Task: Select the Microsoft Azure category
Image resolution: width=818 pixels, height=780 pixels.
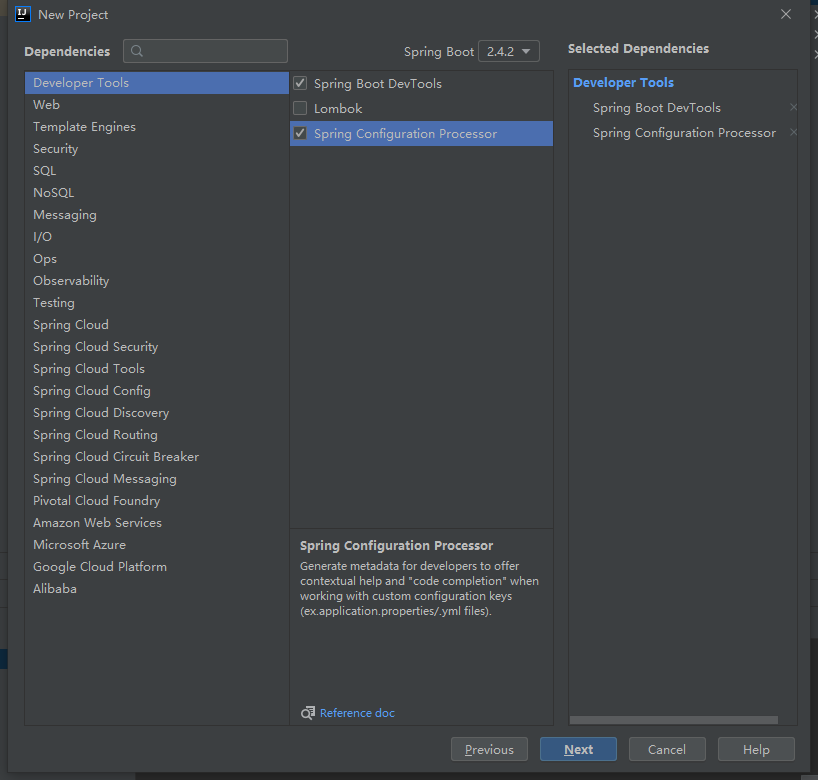Action: click(157, 545)
